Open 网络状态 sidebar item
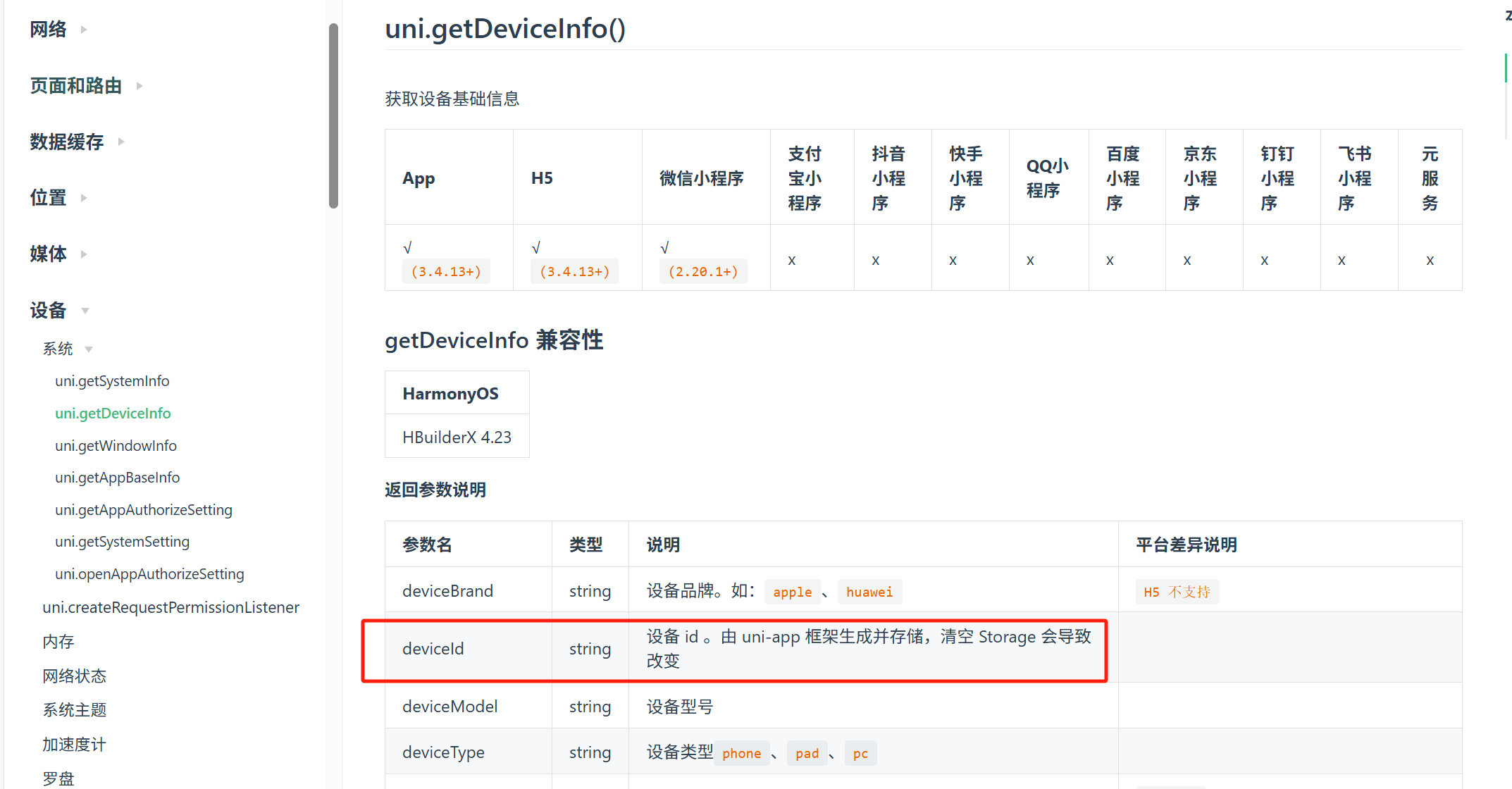Screen dimensions: 1512x789 74,676
